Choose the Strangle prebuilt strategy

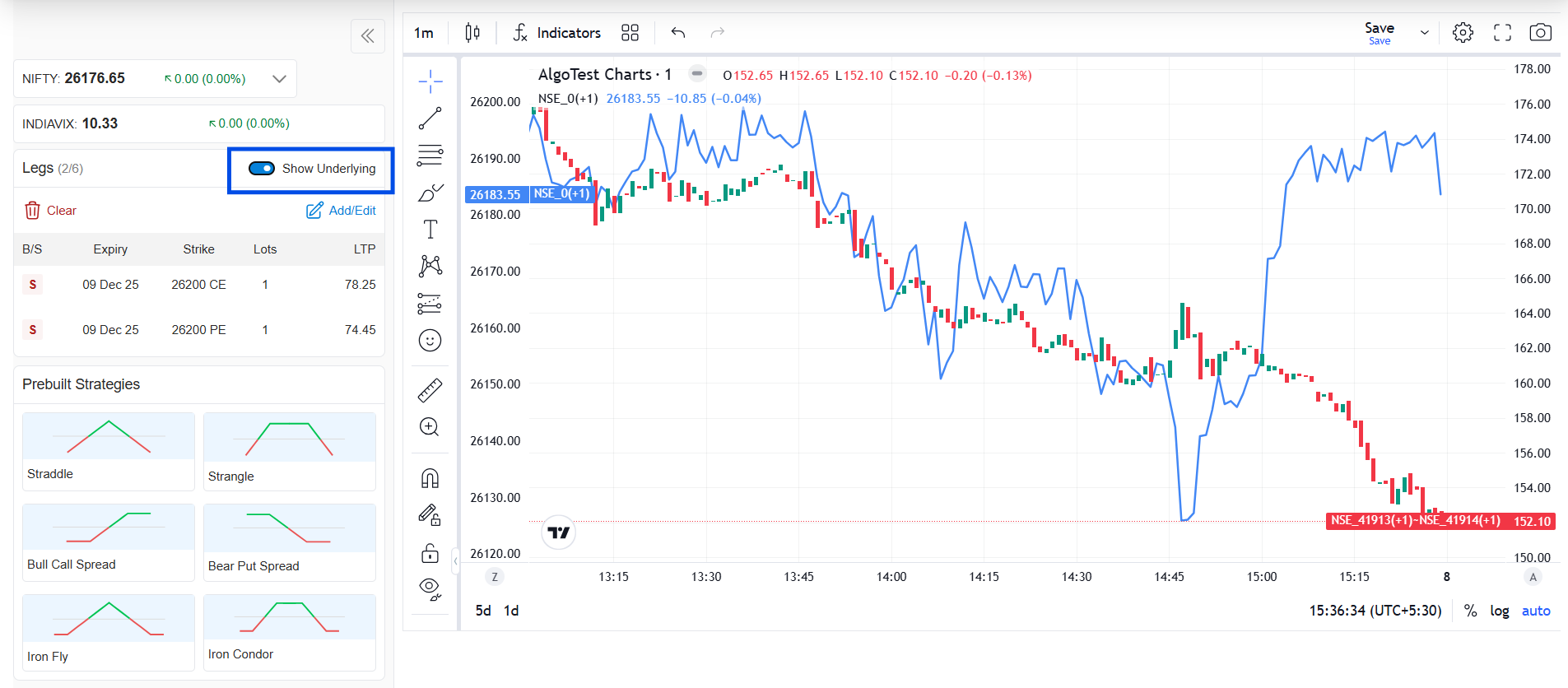pos(290,451)
